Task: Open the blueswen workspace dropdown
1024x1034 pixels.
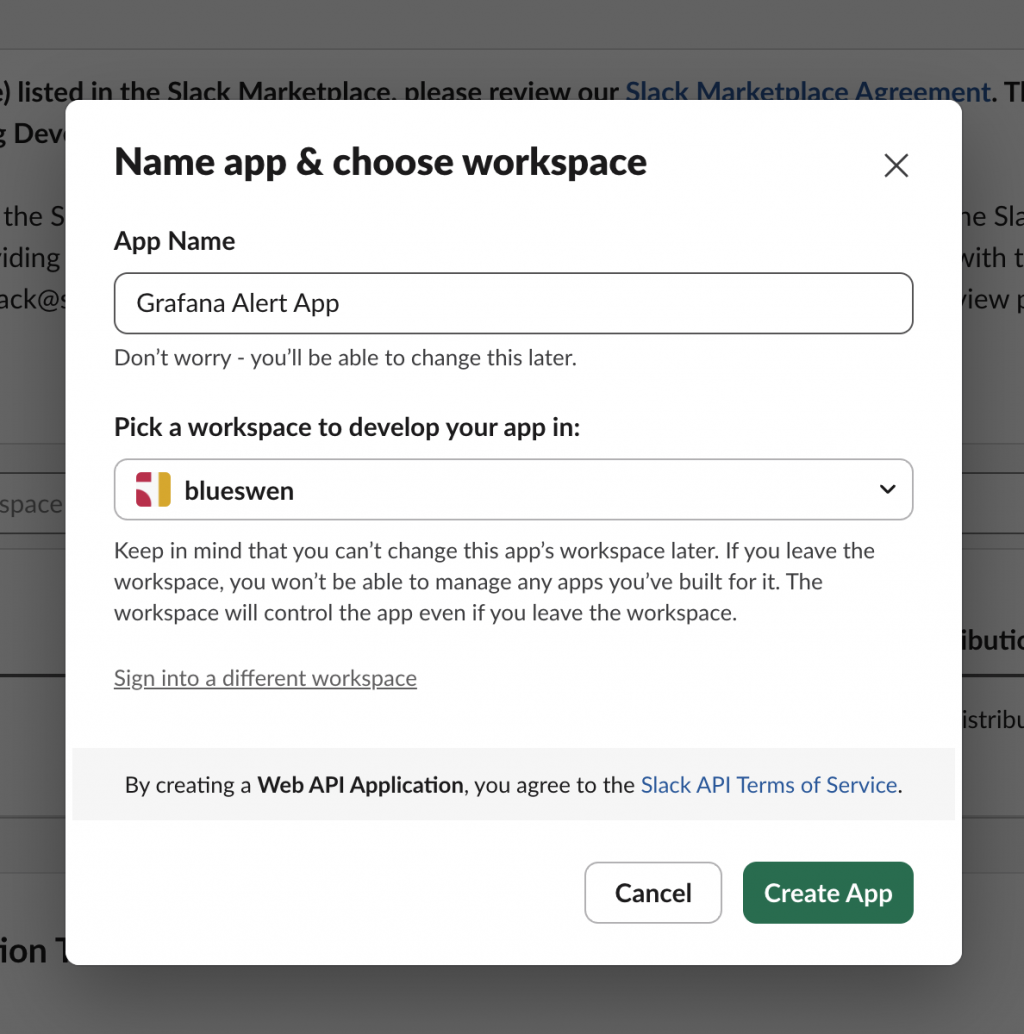Action: (513, 489)
